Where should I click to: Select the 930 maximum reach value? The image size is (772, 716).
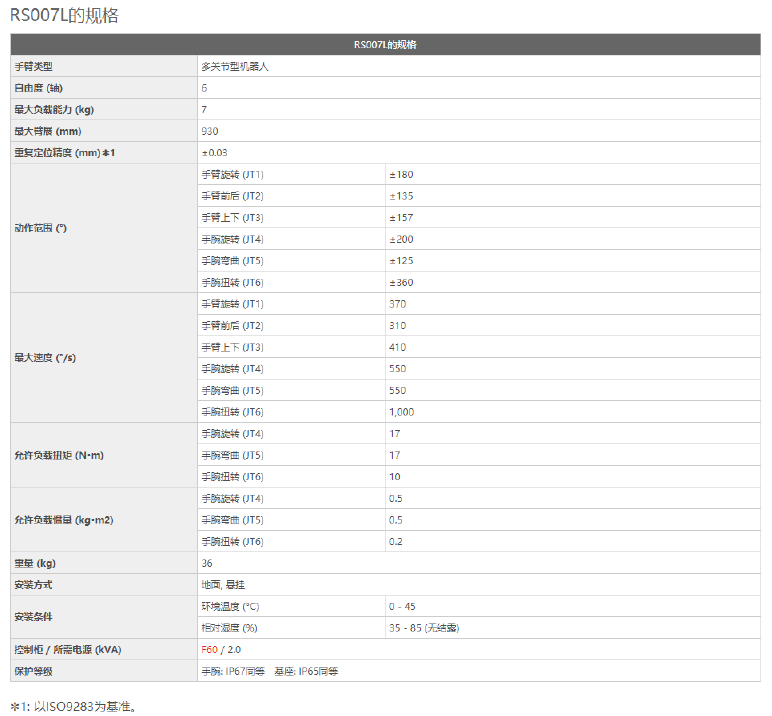point(209,131)
